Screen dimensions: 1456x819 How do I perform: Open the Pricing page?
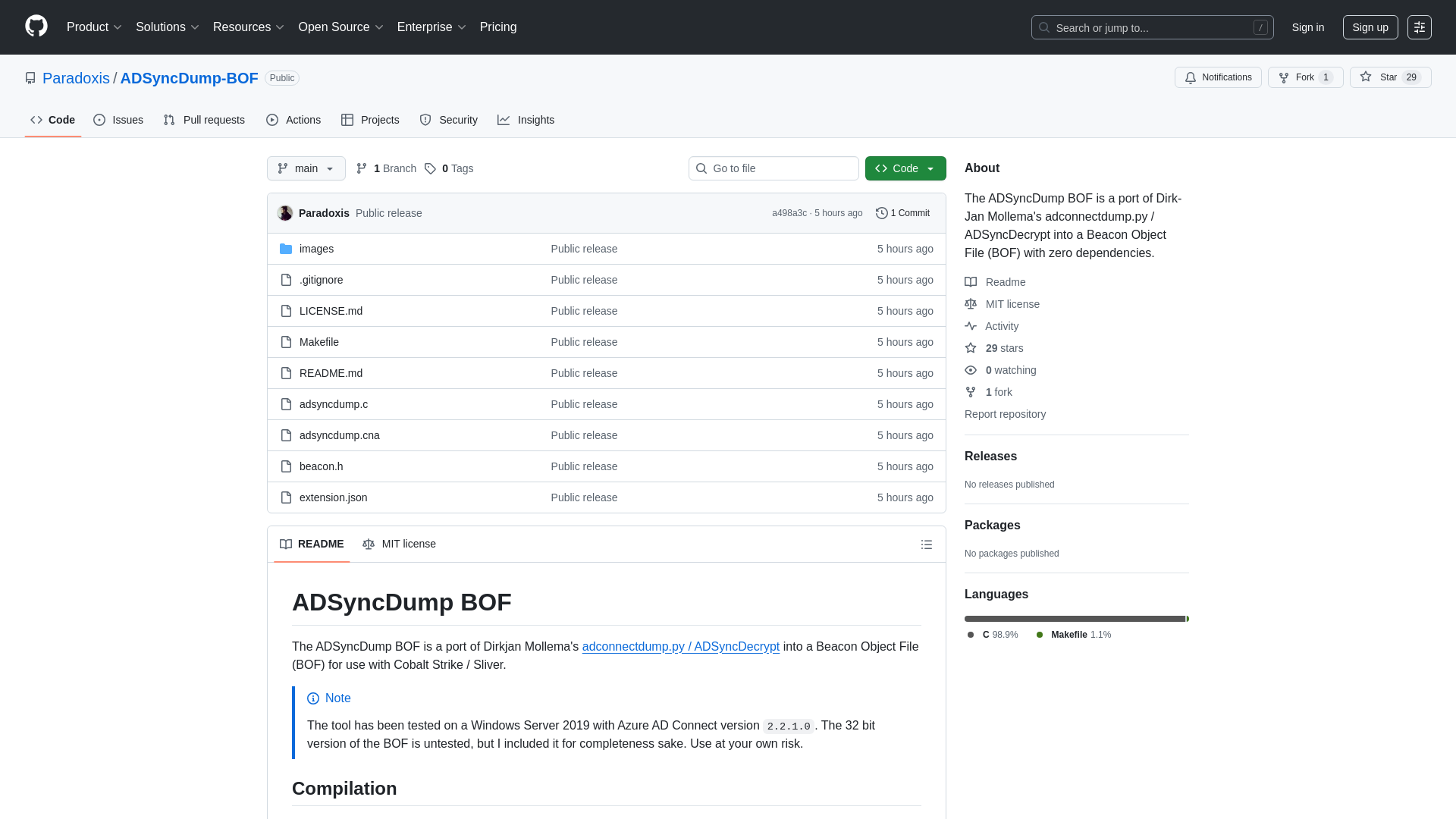click(x=498, y=27)
